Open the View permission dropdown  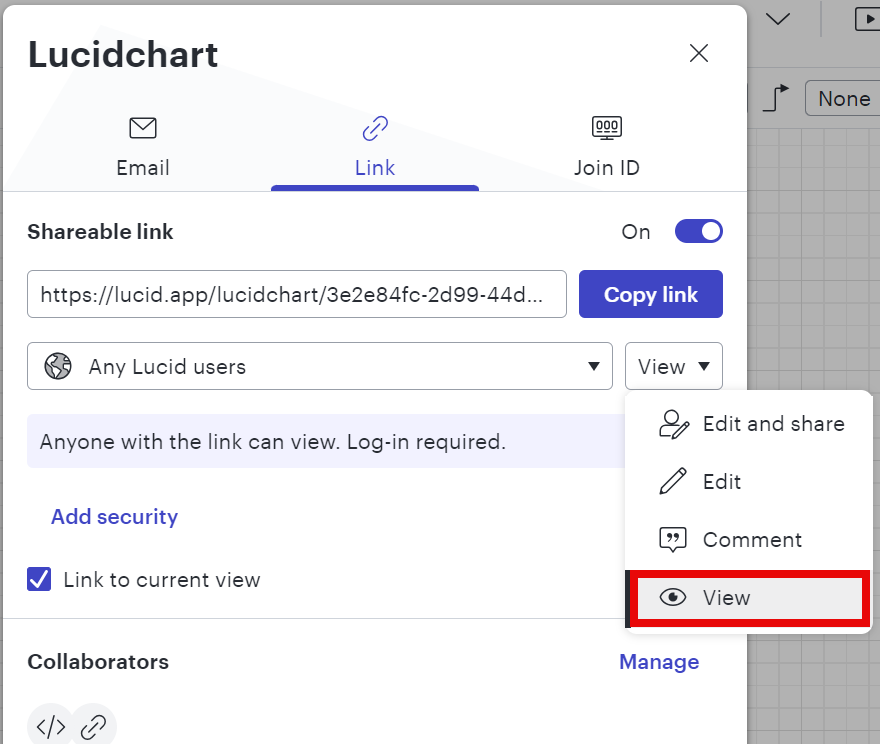673,366
